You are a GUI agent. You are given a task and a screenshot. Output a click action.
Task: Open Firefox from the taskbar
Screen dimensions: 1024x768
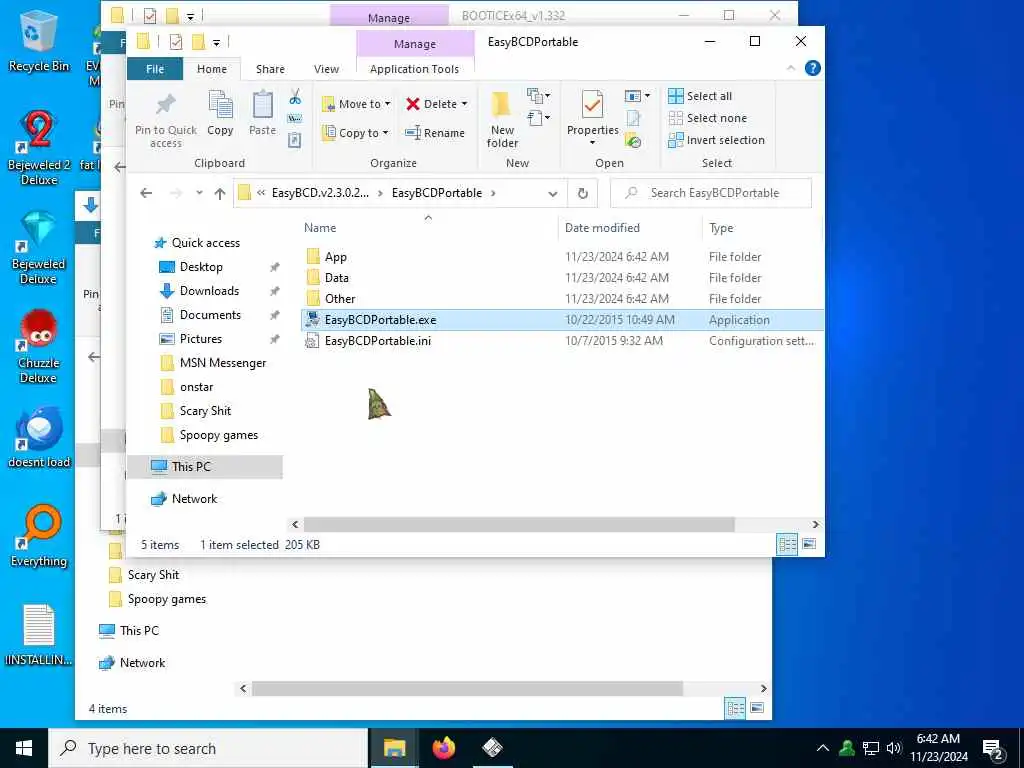[443, 748]
